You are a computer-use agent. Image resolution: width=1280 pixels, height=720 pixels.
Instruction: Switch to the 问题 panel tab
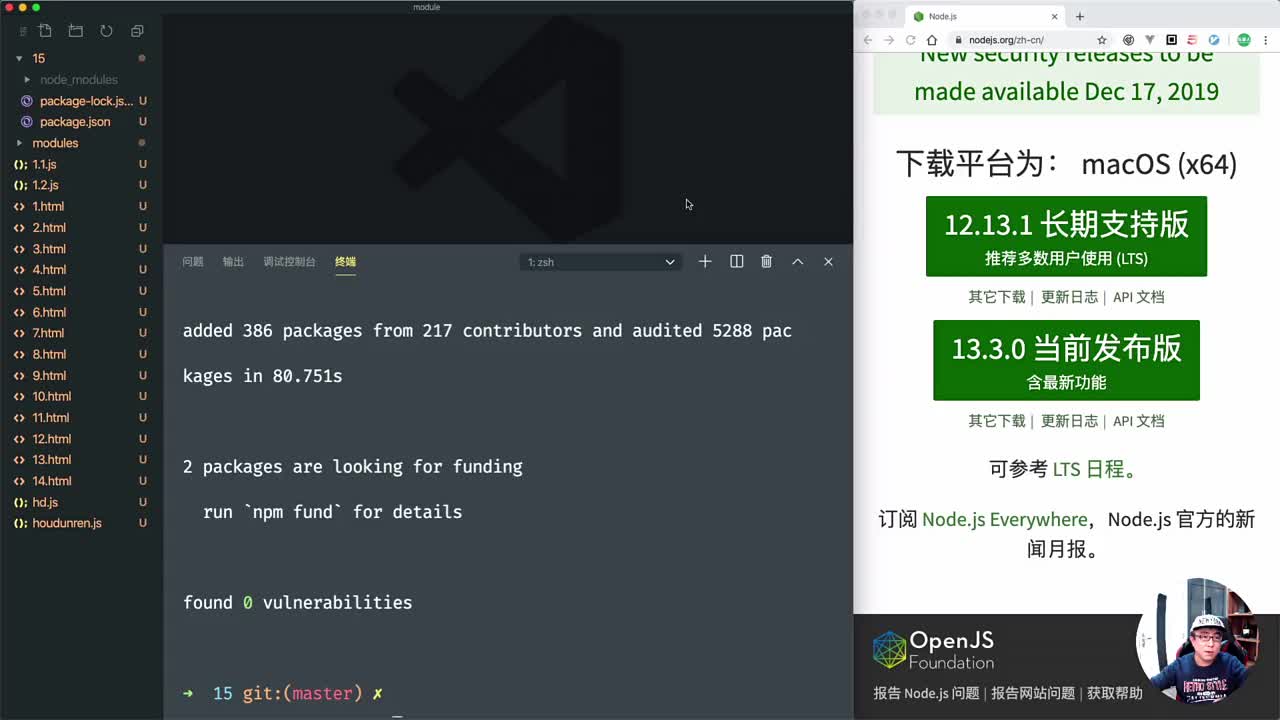pyautogui.click(x=193, y=261)
